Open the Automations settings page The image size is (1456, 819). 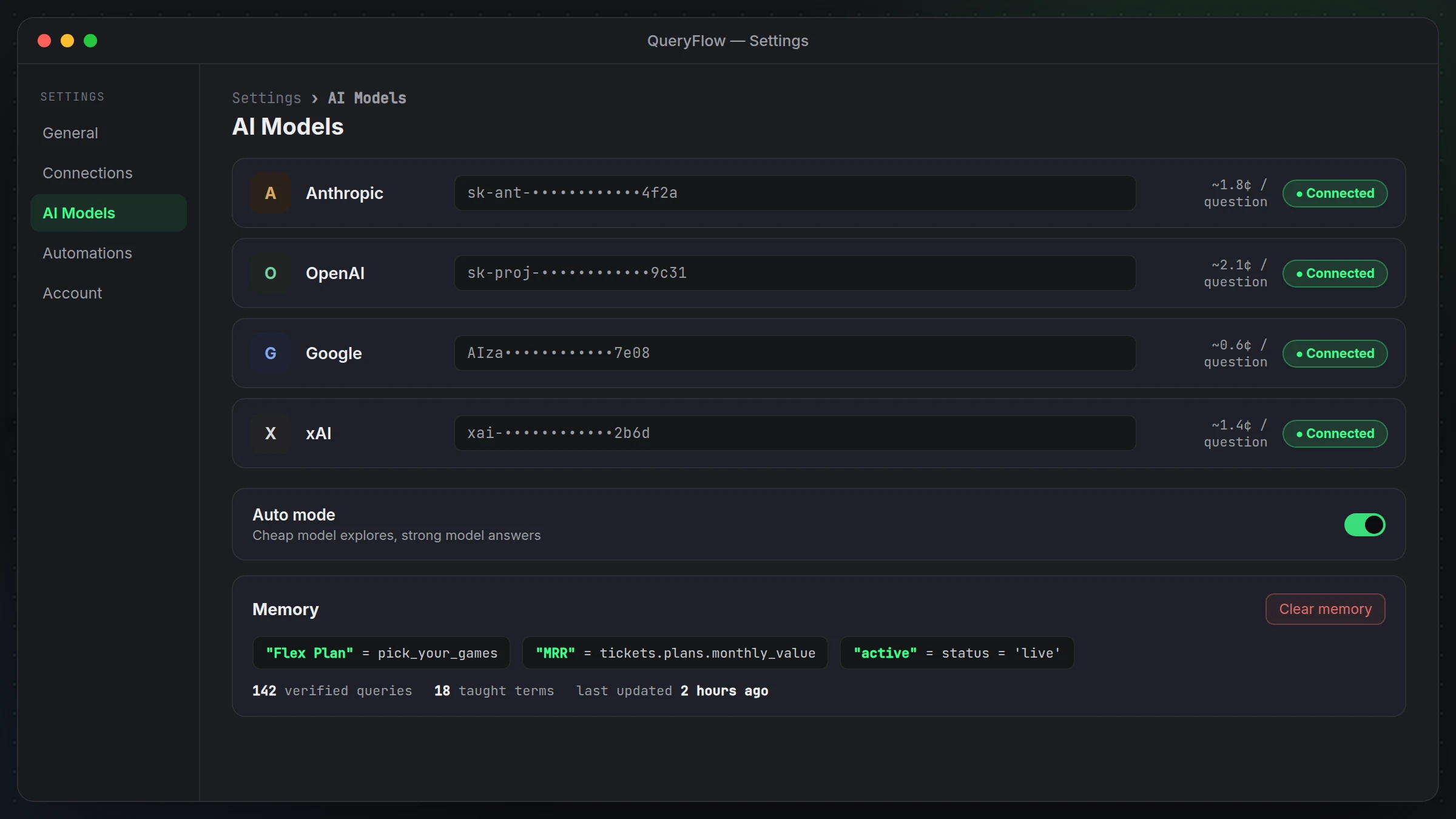109,253
